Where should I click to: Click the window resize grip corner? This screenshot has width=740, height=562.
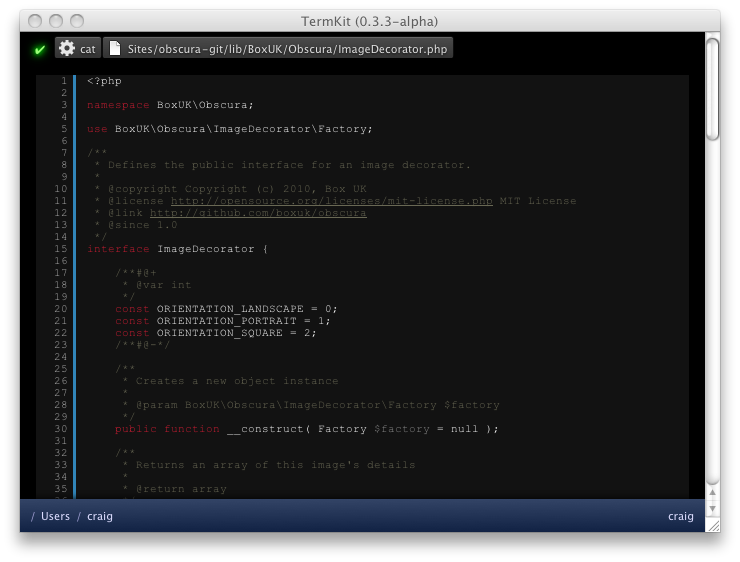pos(714,526)
